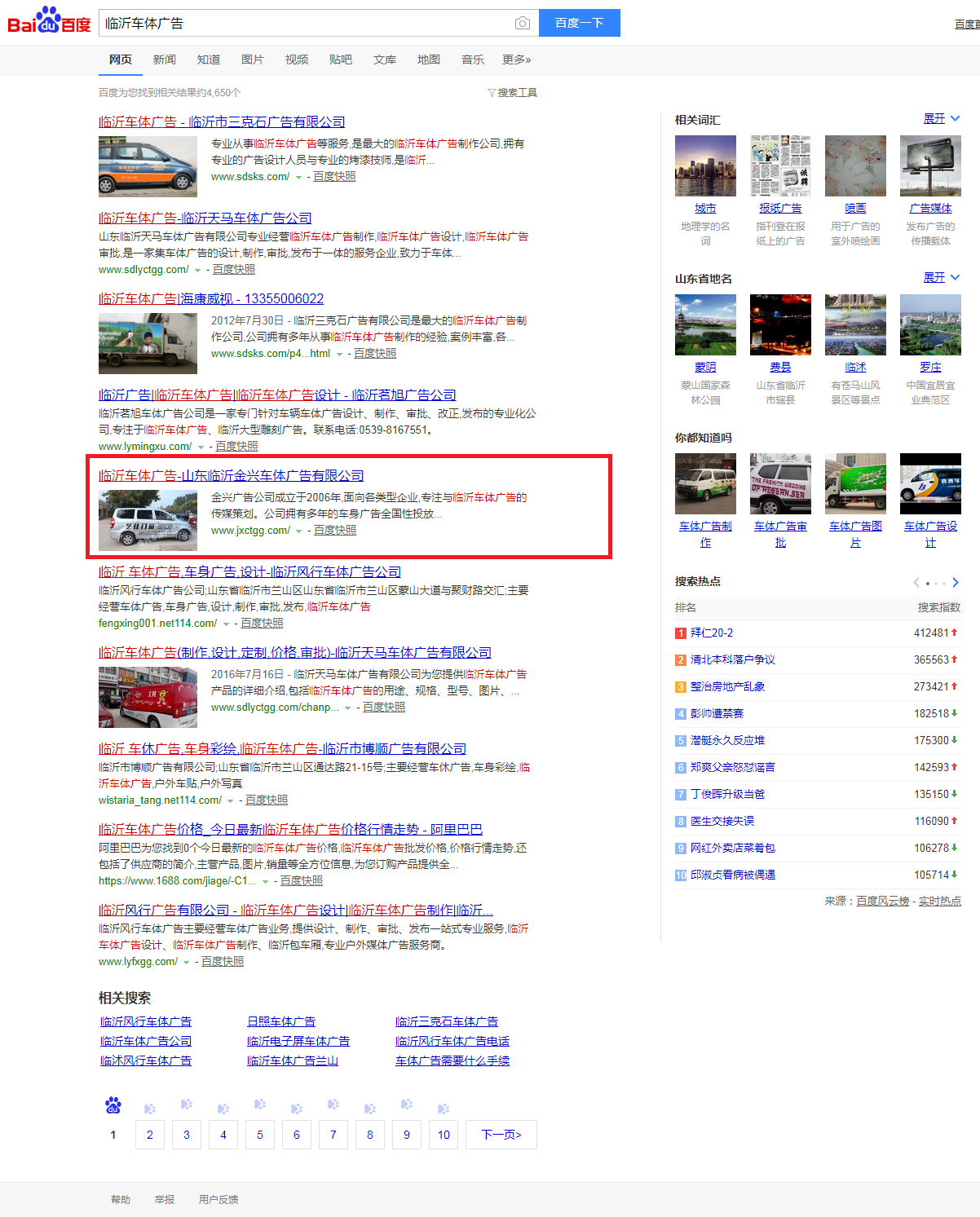Open snapshot dropdown next to www.sdsks.com
This screenshot has width=980, height=1217.
click(x=298, y=176)
